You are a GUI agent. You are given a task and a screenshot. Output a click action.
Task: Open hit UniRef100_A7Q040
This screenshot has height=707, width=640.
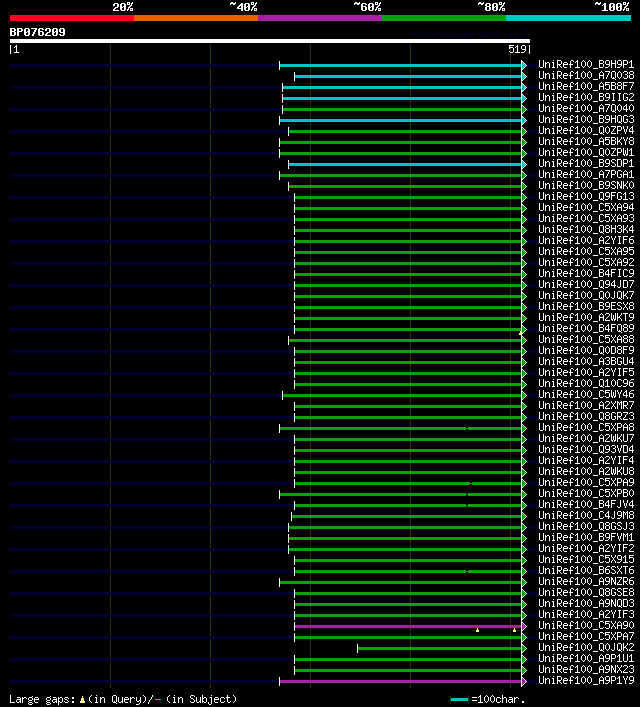coord(586,108)
